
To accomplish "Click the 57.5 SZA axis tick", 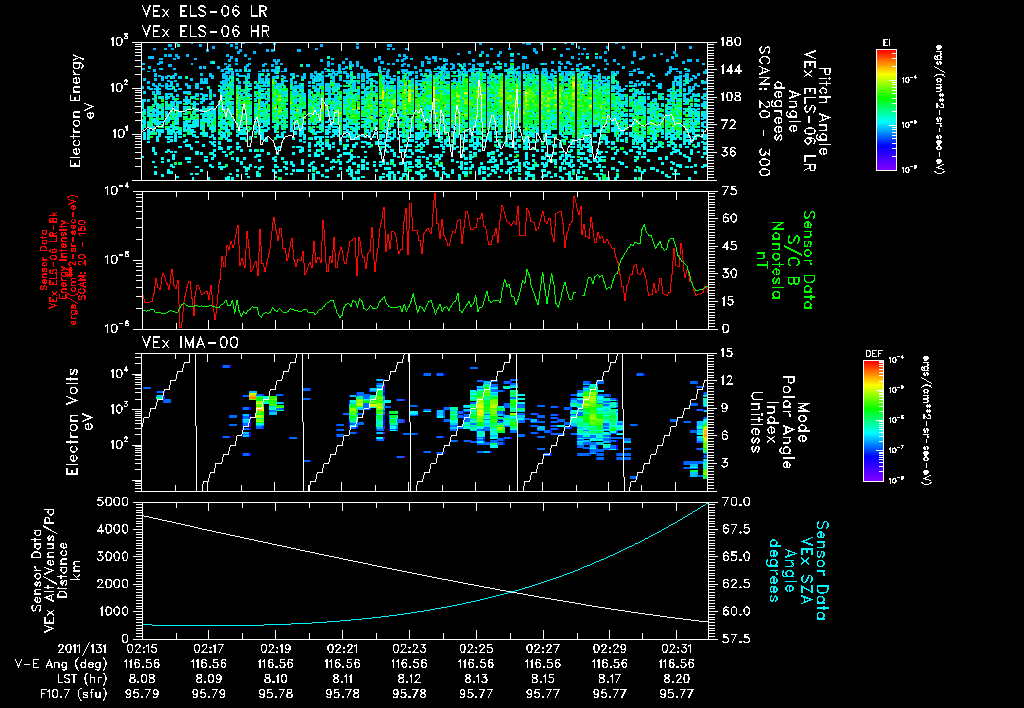I will (737, 639).
